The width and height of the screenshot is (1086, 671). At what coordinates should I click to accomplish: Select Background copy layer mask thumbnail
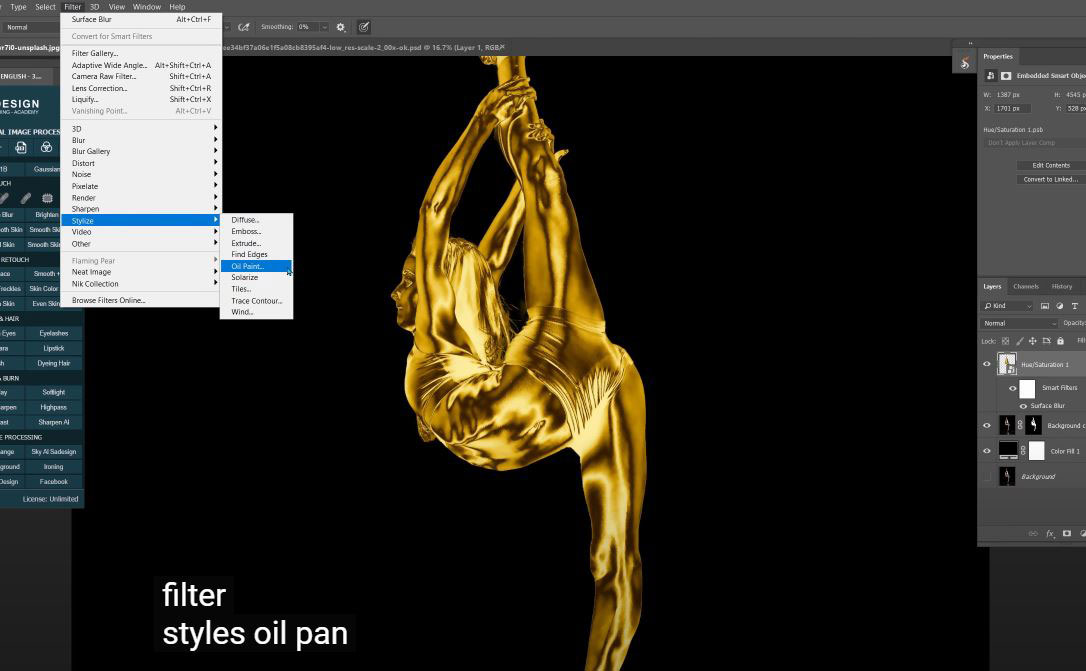(x=1033, y=425)
